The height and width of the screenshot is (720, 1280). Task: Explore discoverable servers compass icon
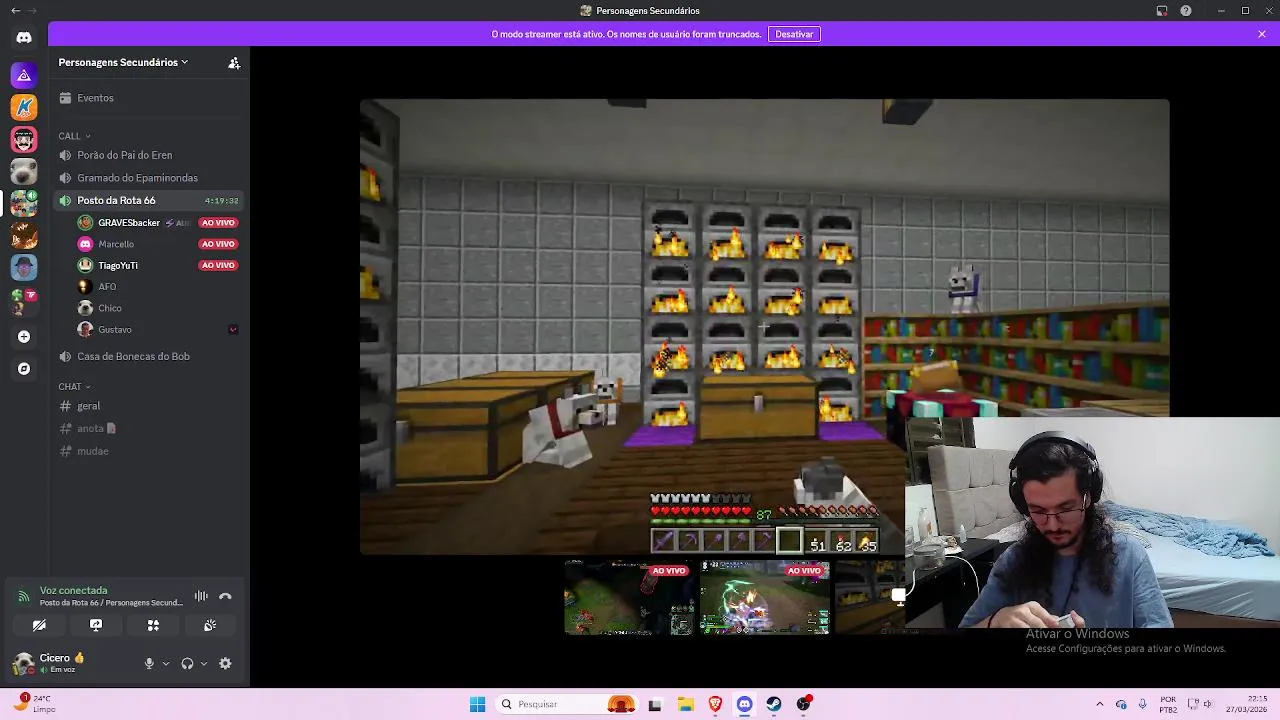coord(24,369)
